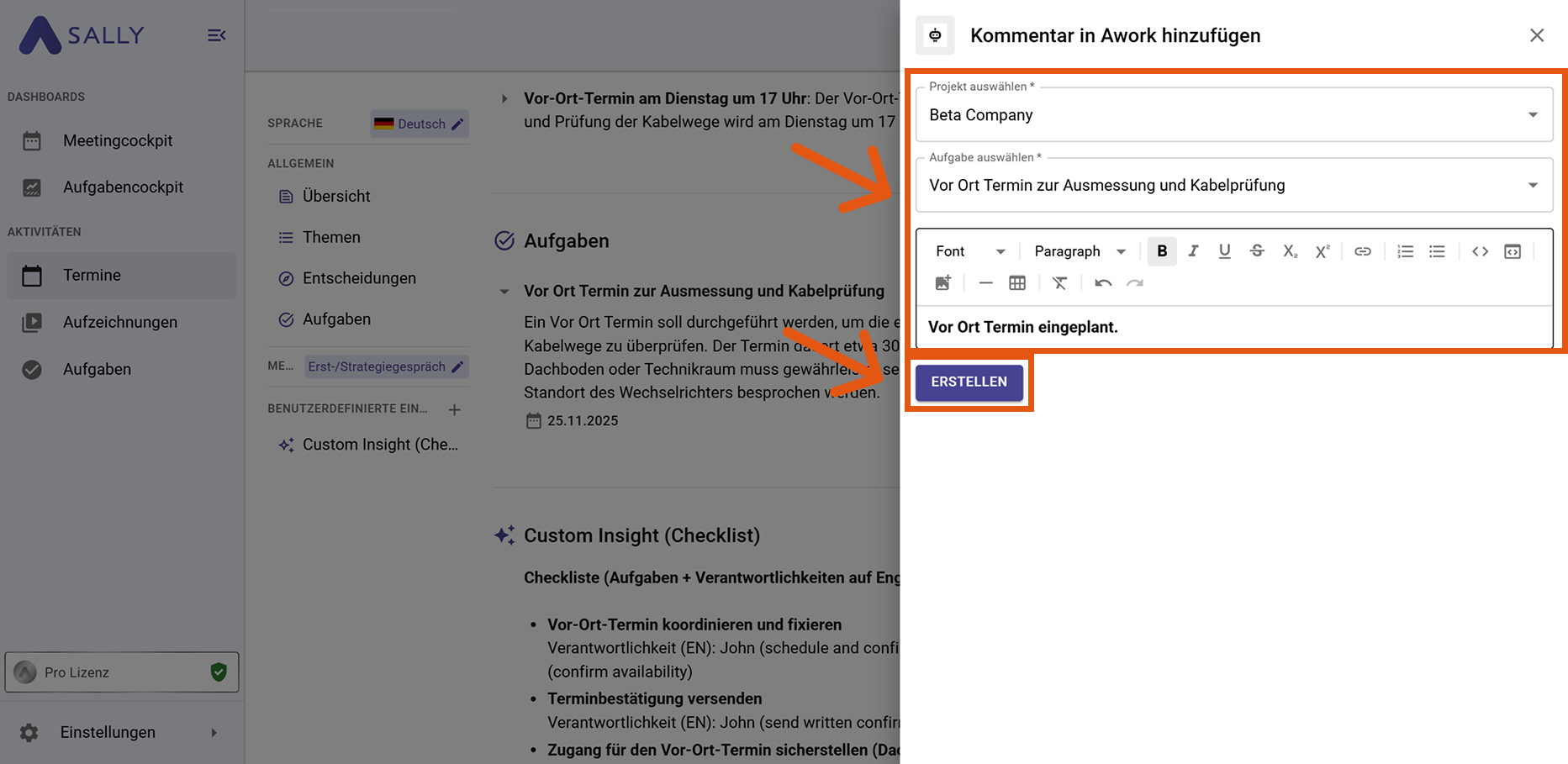Toggle underline text formatting
Screen dimensions: 1568x764
1224,251
